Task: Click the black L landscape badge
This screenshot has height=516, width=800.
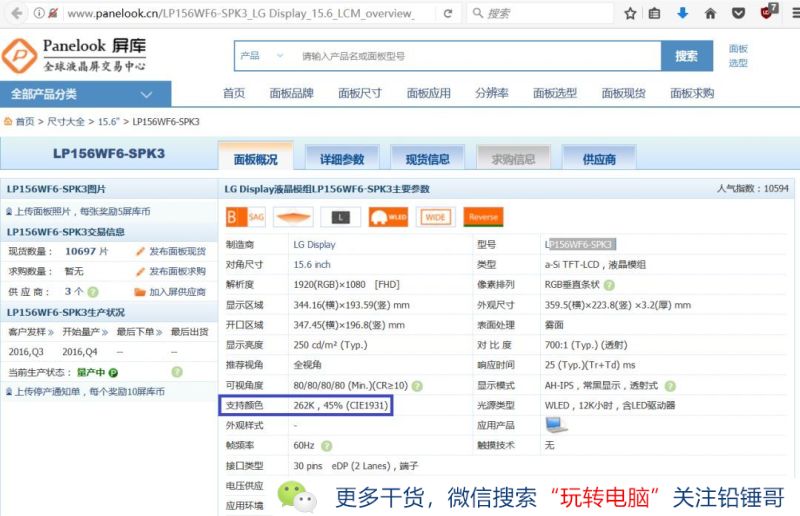Action: click(340, 217)
